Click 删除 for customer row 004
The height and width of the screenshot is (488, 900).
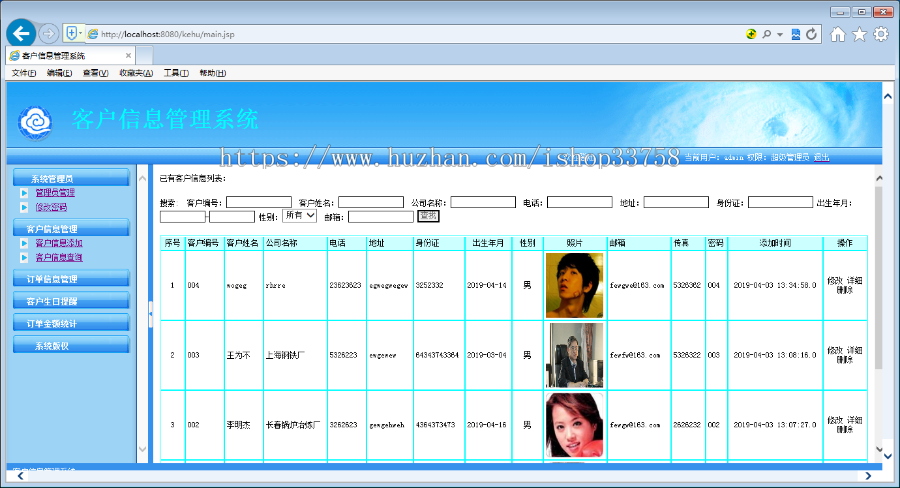coord(844,290)
